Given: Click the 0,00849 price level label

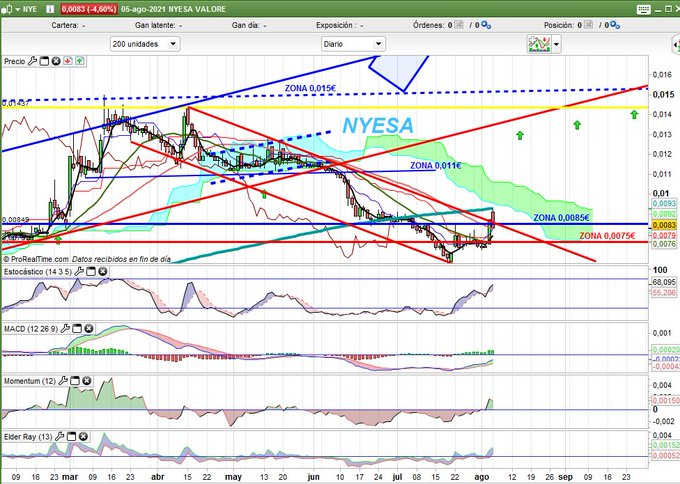Looking at the screenshot, I should 16,220.
